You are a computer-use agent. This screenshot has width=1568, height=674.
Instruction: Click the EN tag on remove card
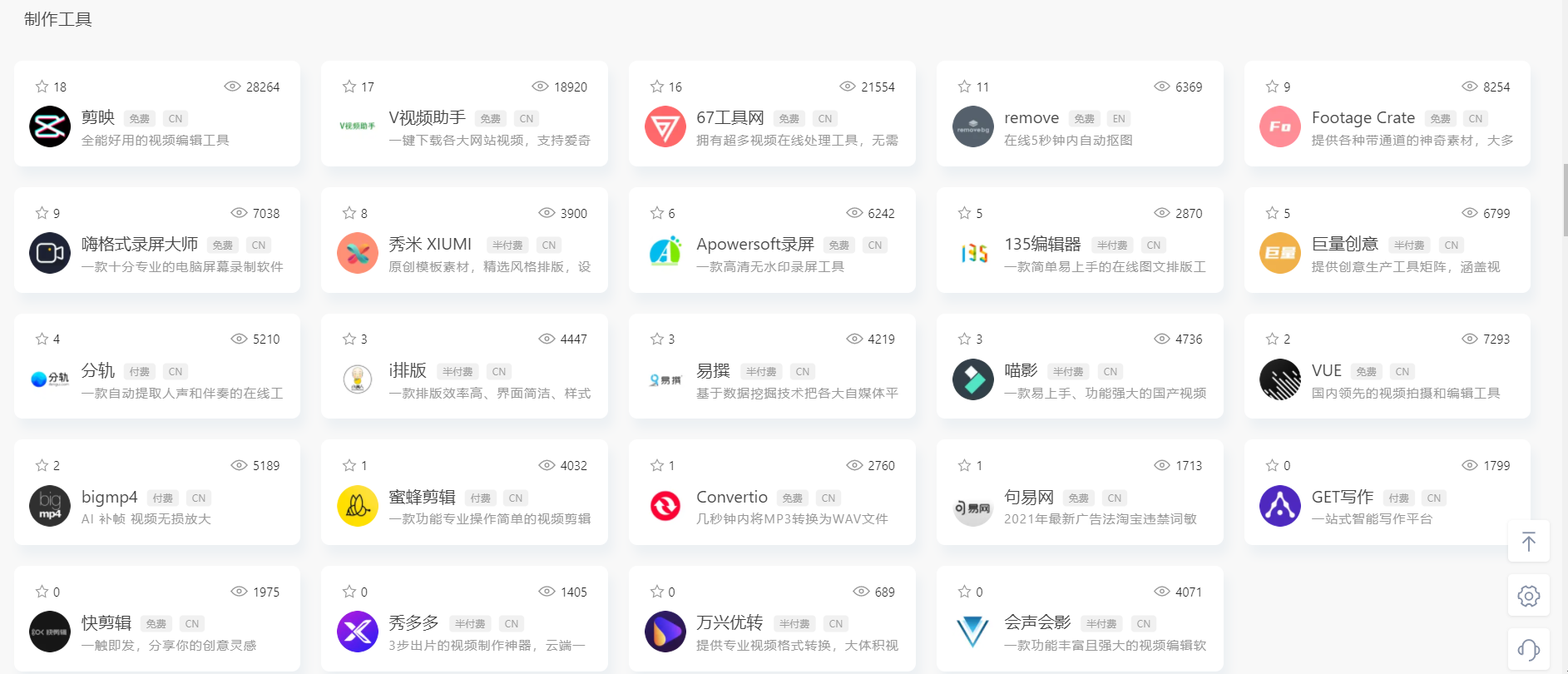[1119, 119]
